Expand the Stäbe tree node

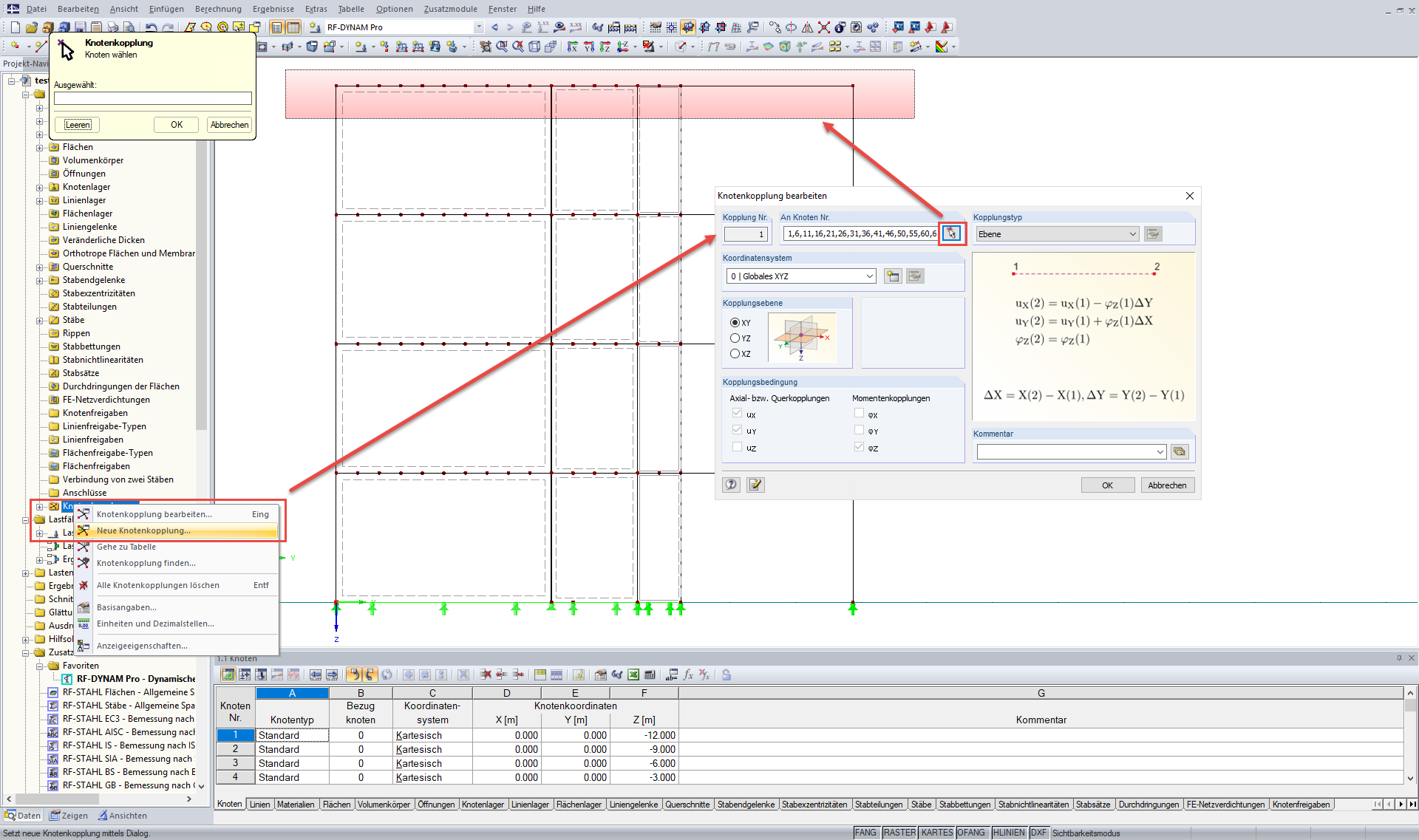pyautogui.click(x=40, y=321)
